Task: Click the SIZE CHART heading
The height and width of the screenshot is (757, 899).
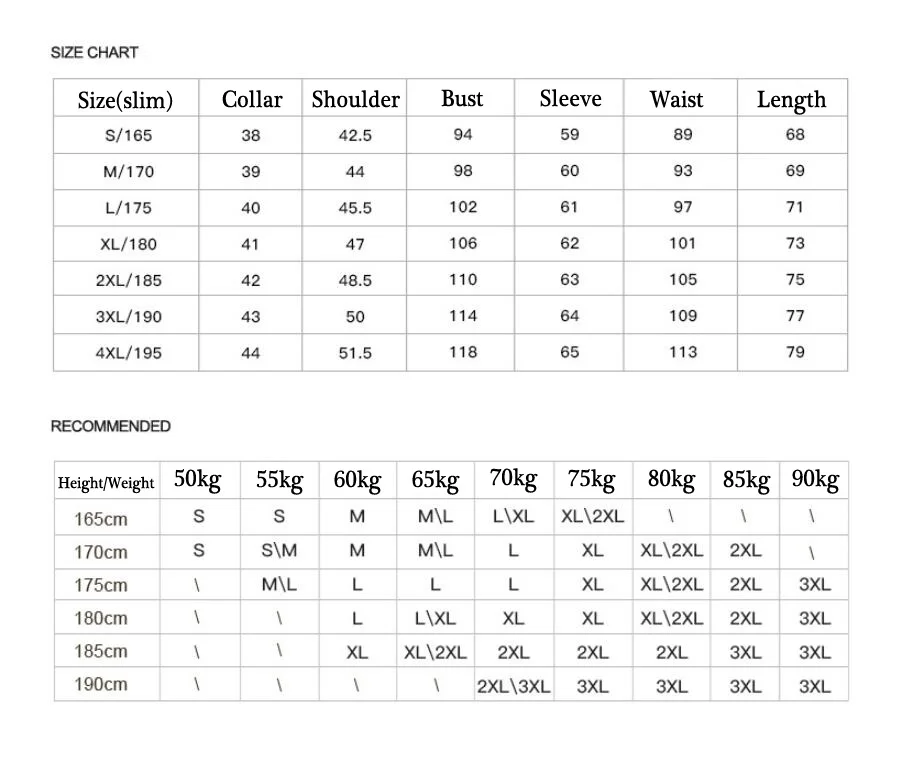Action: [94, 52]
